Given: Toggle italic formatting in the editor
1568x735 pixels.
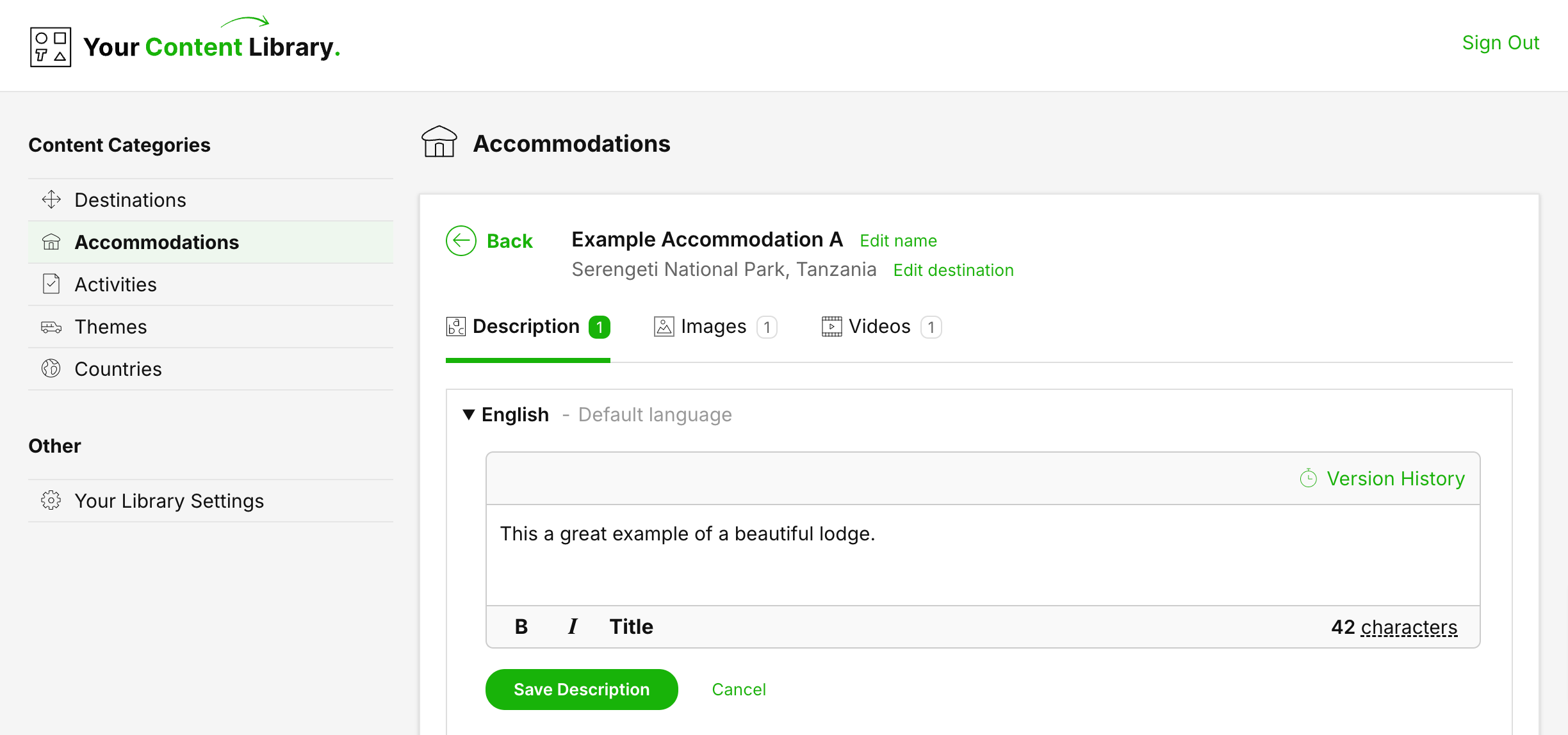Looking at the screenshot, I should [573, 627].
